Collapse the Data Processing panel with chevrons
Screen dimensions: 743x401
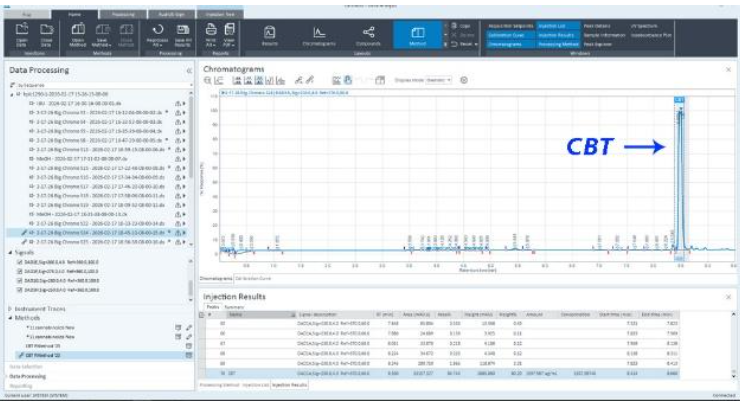point(189,72)
